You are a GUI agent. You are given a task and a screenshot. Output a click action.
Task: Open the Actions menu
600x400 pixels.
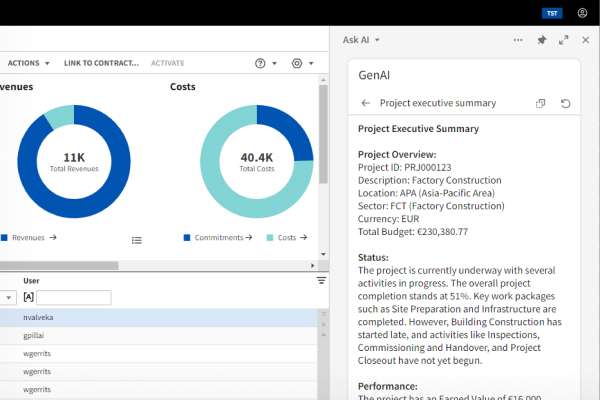coord(28,63)
